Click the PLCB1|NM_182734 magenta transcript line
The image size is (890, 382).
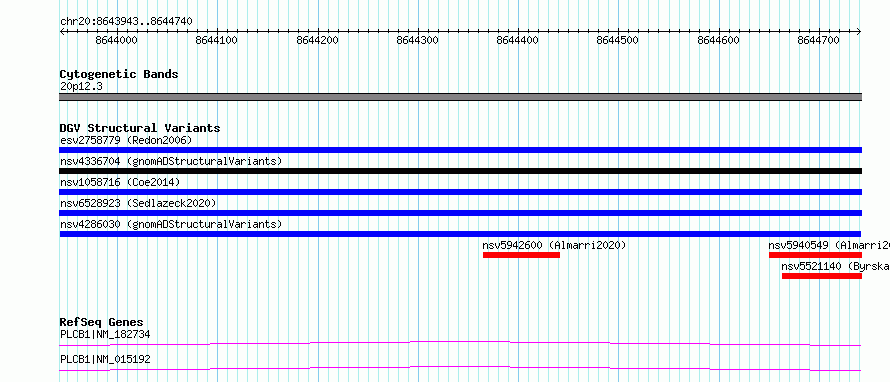point(460,343)
